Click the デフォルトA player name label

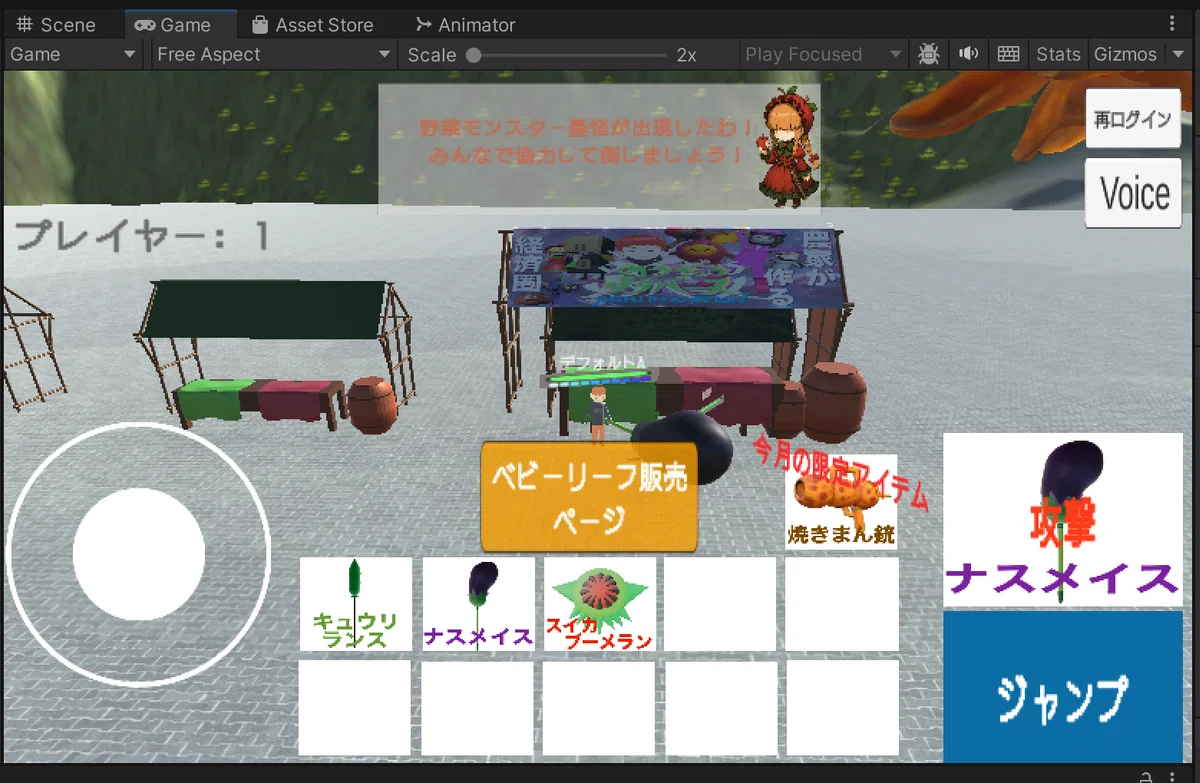pos(602,361)
